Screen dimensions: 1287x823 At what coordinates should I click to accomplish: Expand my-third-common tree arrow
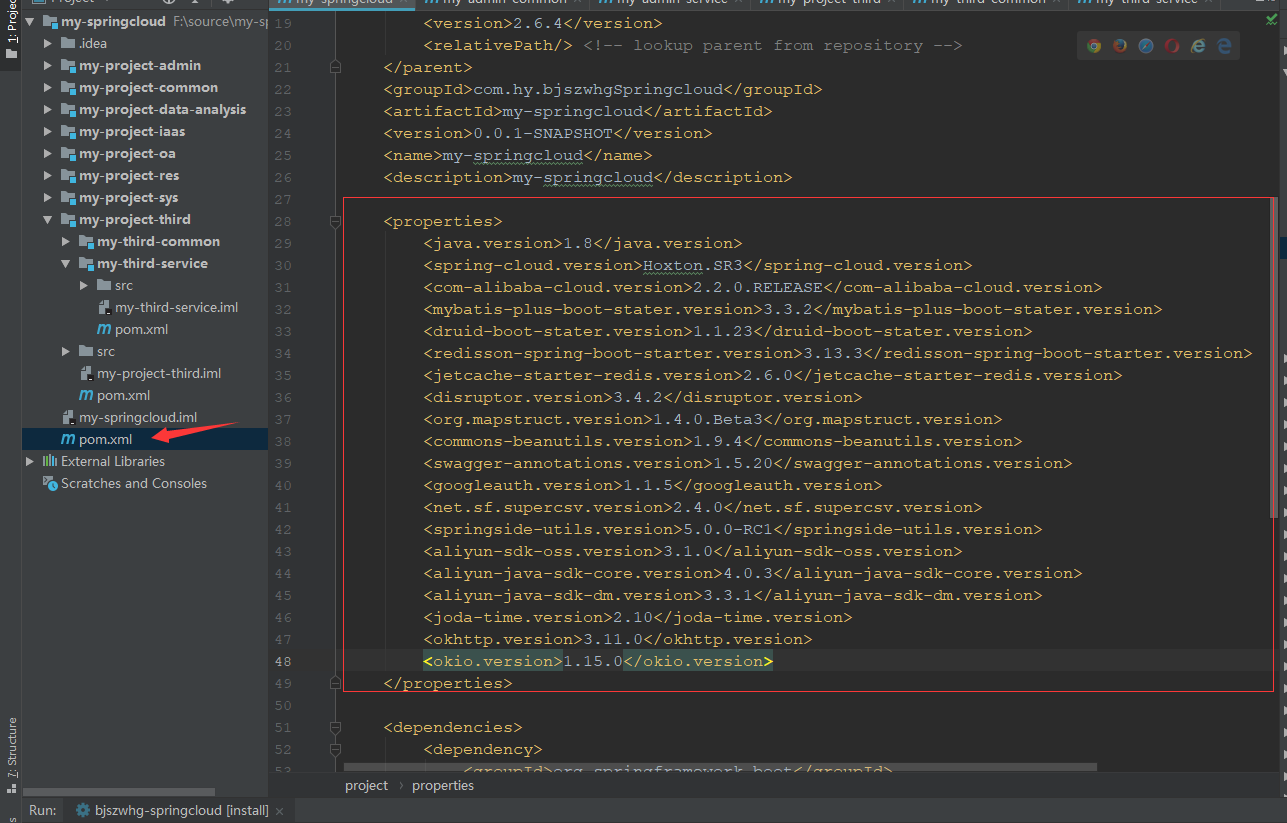pyautogui.click(x=66, y=241)
